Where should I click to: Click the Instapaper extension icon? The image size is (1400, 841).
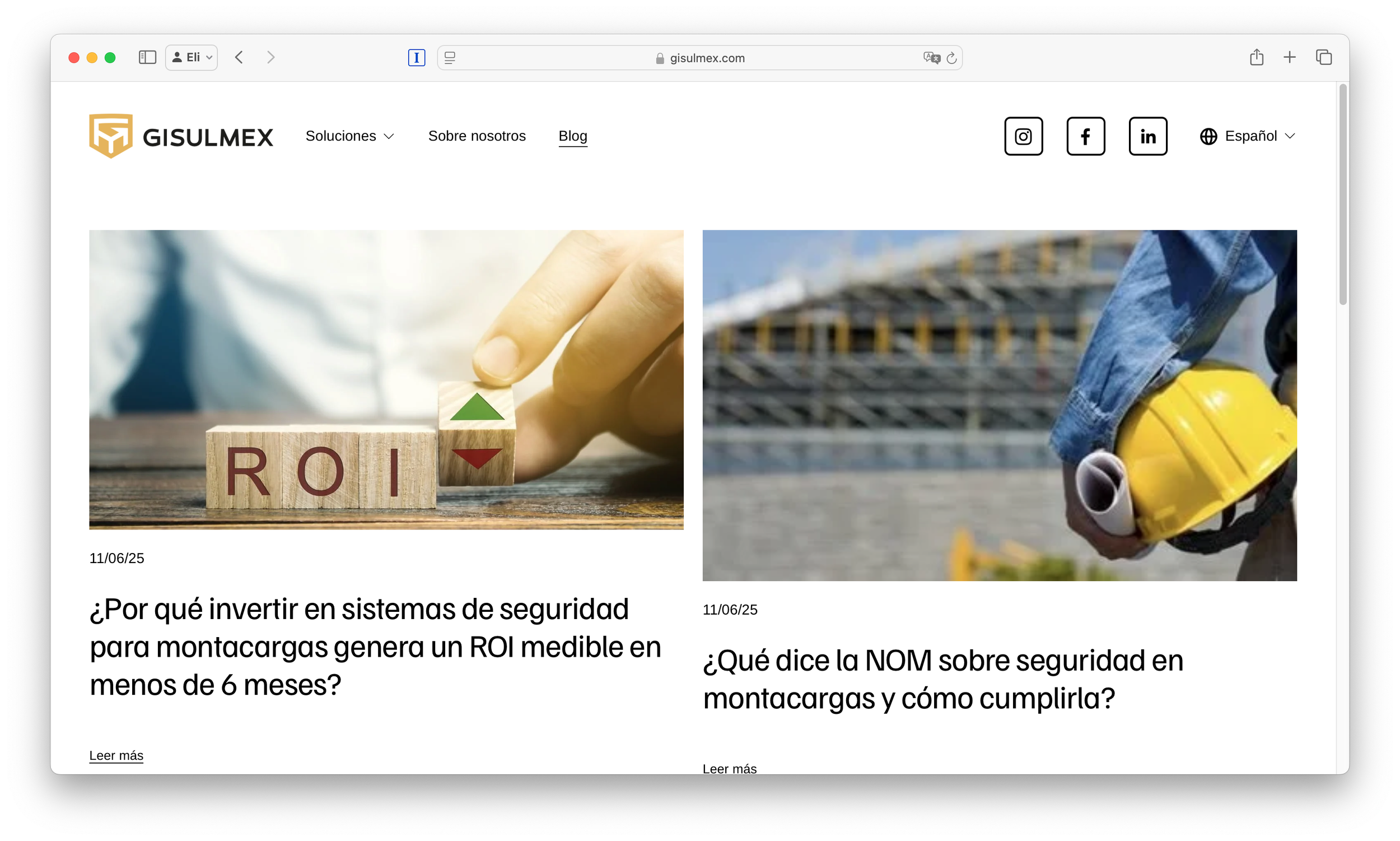point(416,57)
